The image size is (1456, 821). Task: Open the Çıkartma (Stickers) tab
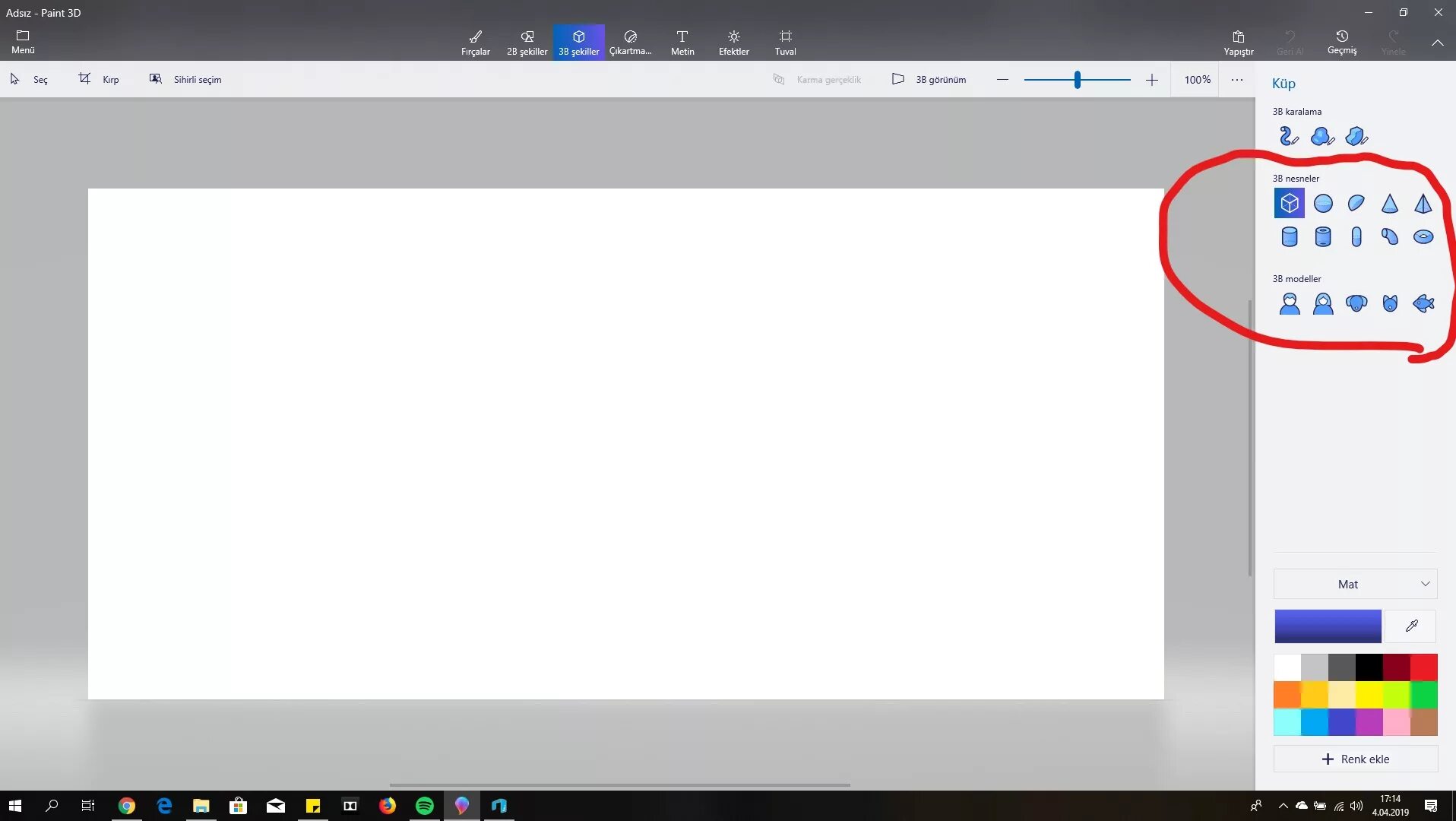click(631, 43)
